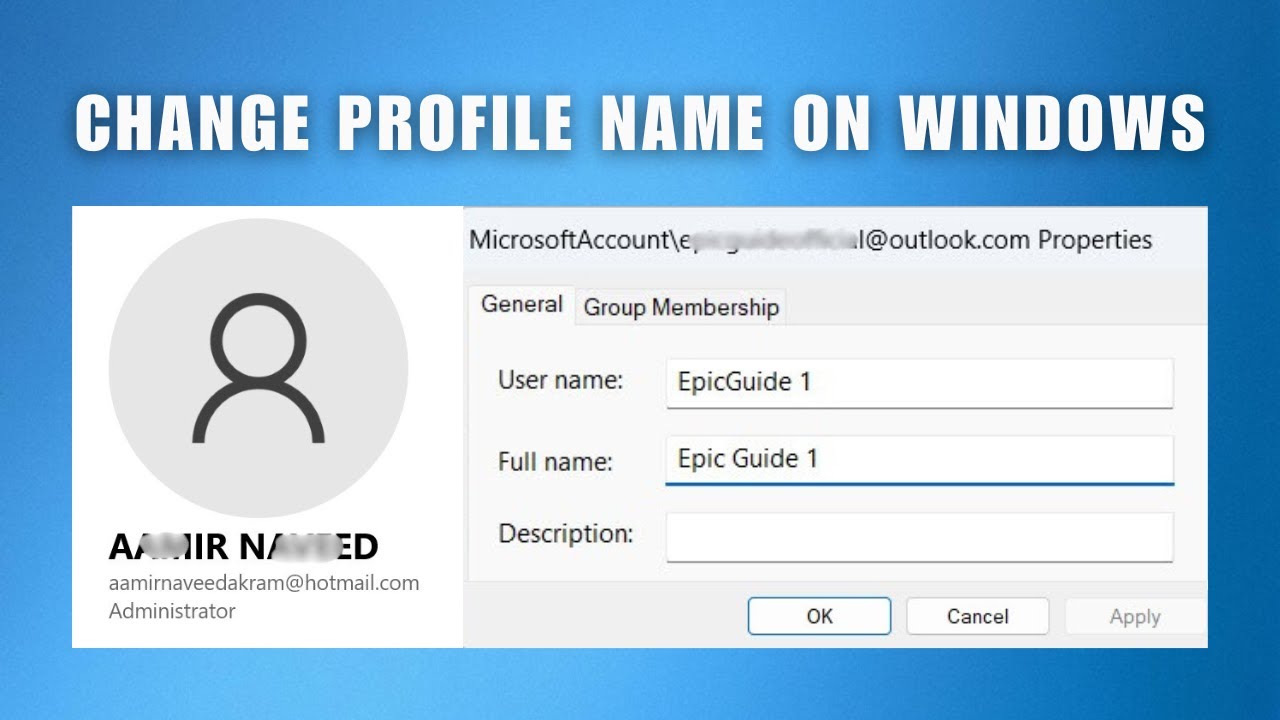Dismiss the dialog with Cancel

click(977, 616)
